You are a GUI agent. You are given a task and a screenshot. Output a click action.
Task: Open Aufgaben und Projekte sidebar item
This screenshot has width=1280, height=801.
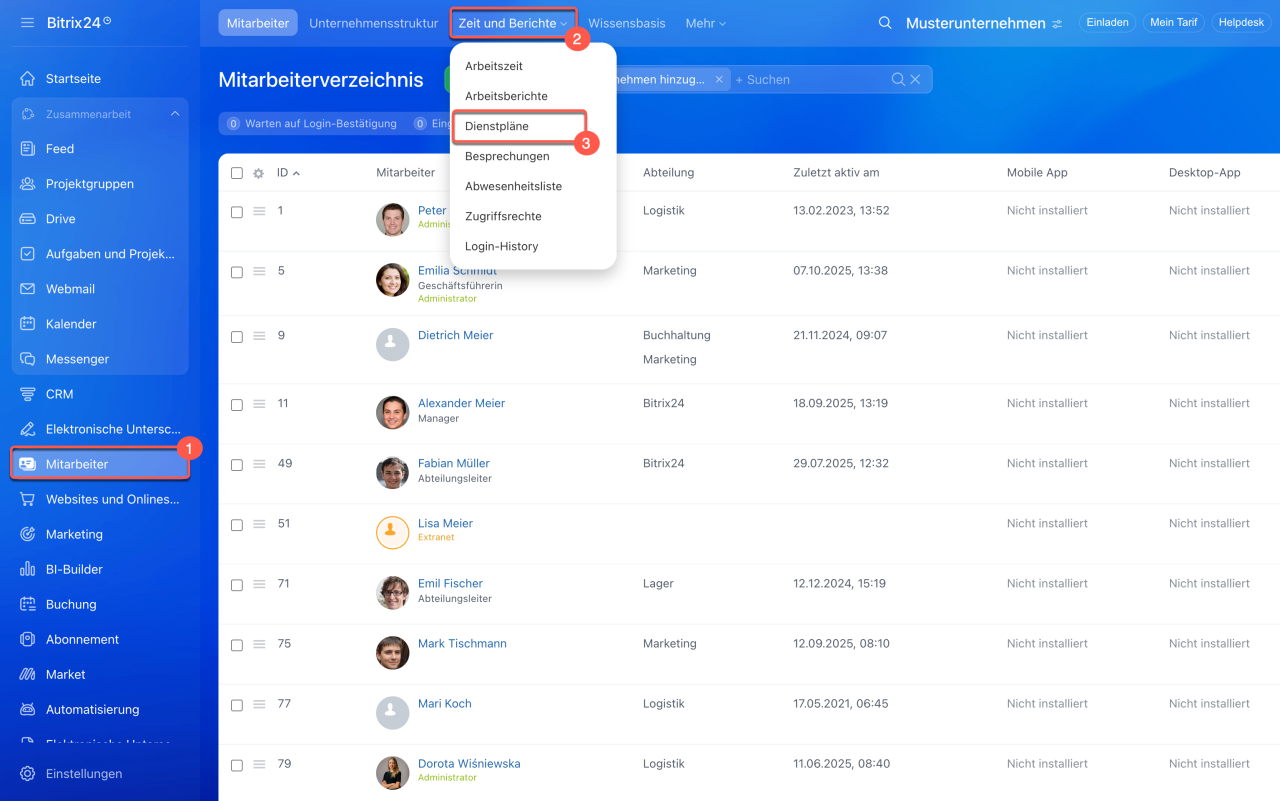point(99,254)
